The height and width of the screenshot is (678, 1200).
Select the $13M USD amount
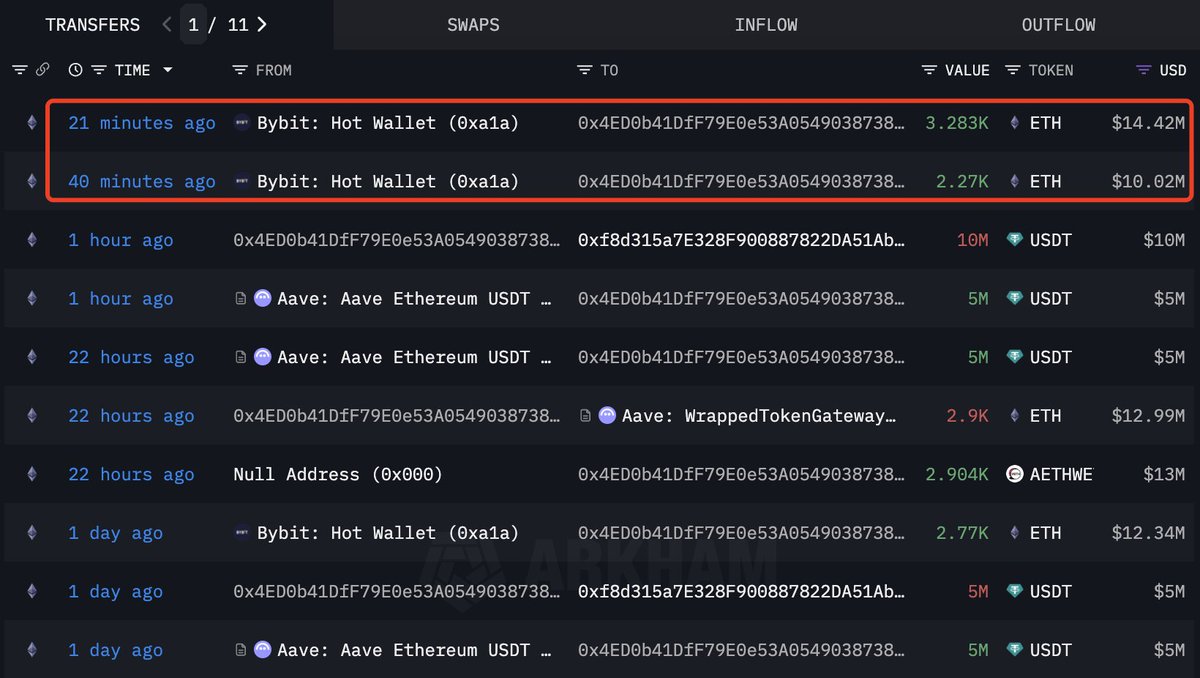coord(1164,474)
